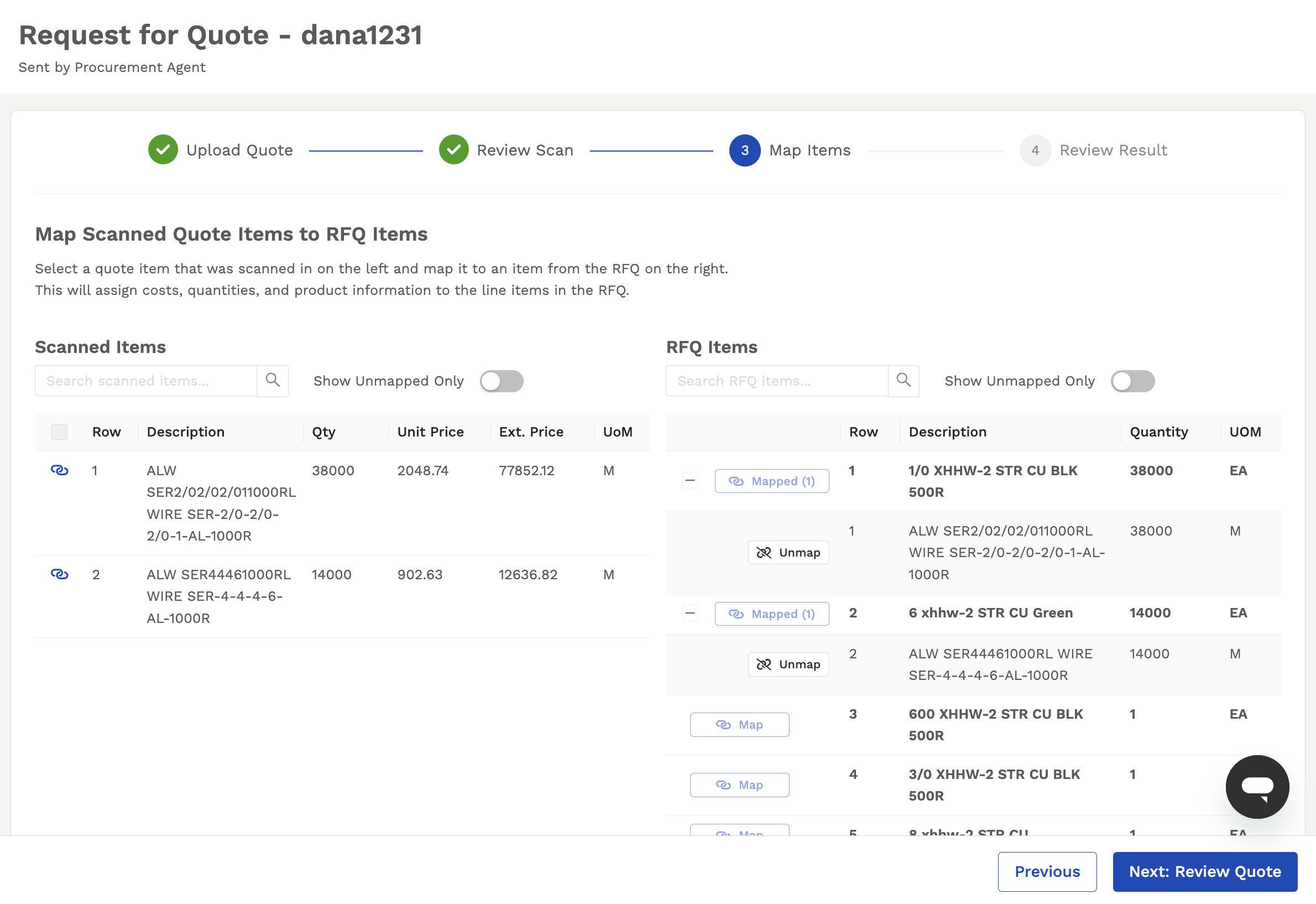Select scanned description ALW SER2/02/02/011000RL
Viewport: 1316px width, 904px height.
click(221, 503)
